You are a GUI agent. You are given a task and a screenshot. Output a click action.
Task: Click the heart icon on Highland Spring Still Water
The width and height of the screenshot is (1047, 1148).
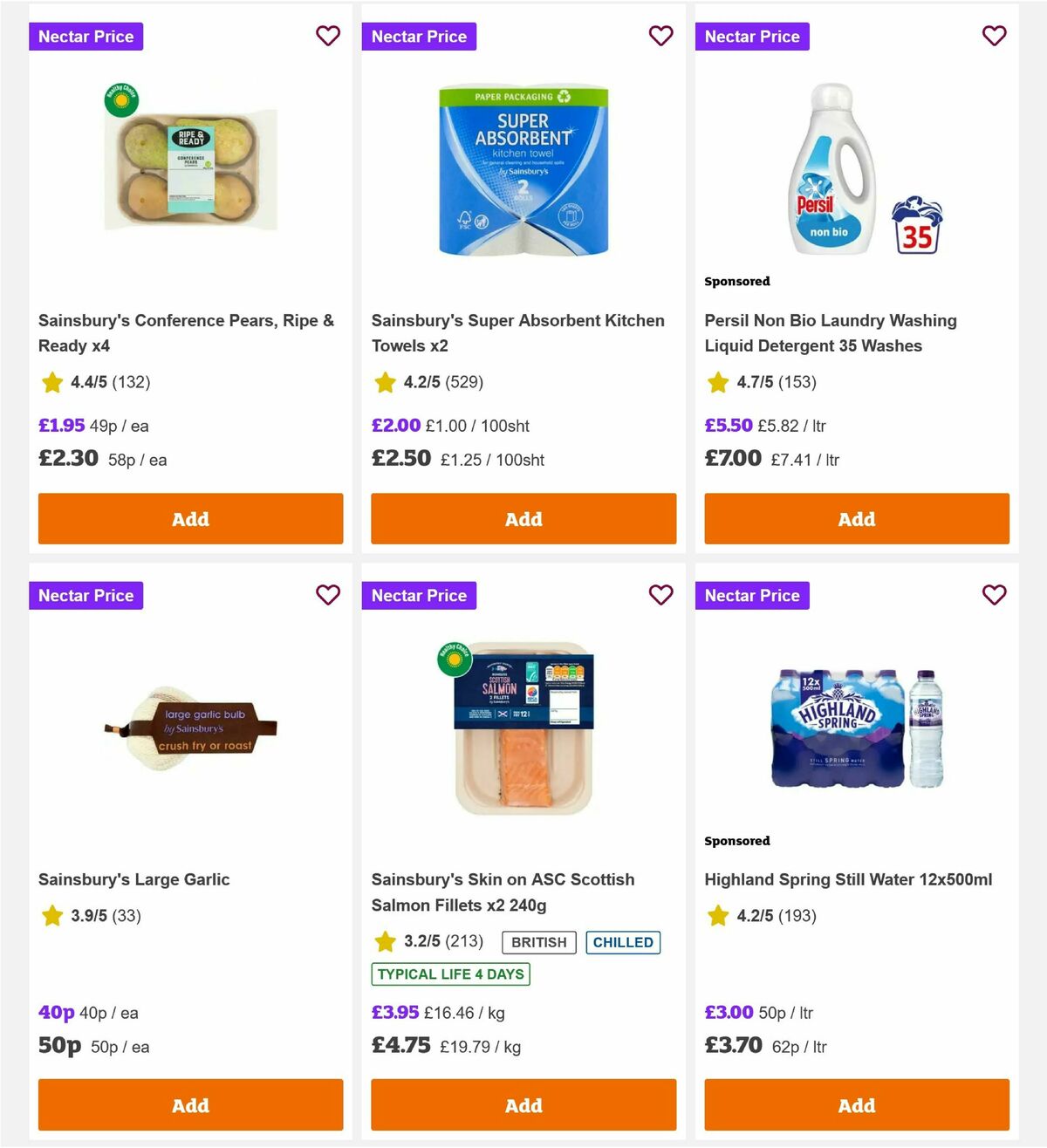(x=995, y=595)
